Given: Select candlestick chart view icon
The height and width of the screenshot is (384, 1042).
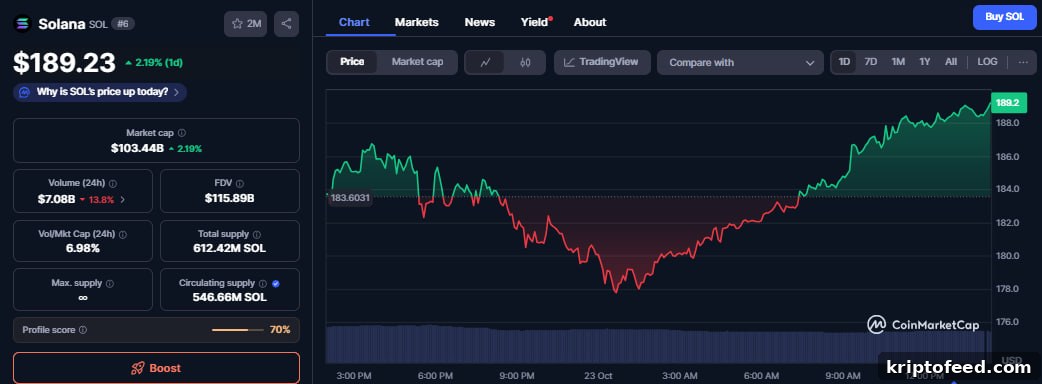Looking at the screenshot, I should (x=526, y=62).
